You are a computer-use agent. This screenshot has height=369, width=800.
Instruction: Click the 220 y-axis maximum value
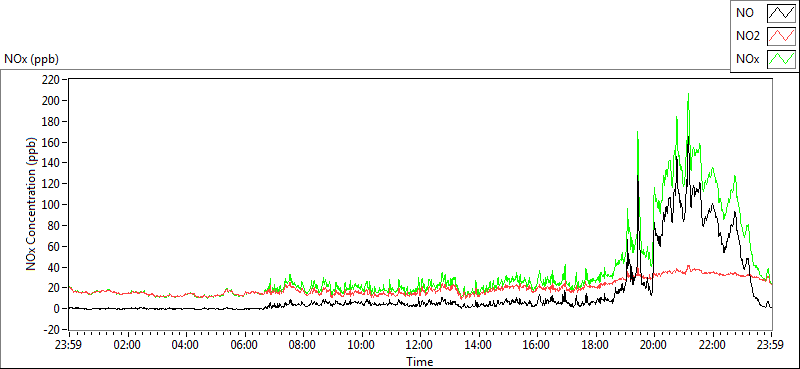(x=53, y=80)
